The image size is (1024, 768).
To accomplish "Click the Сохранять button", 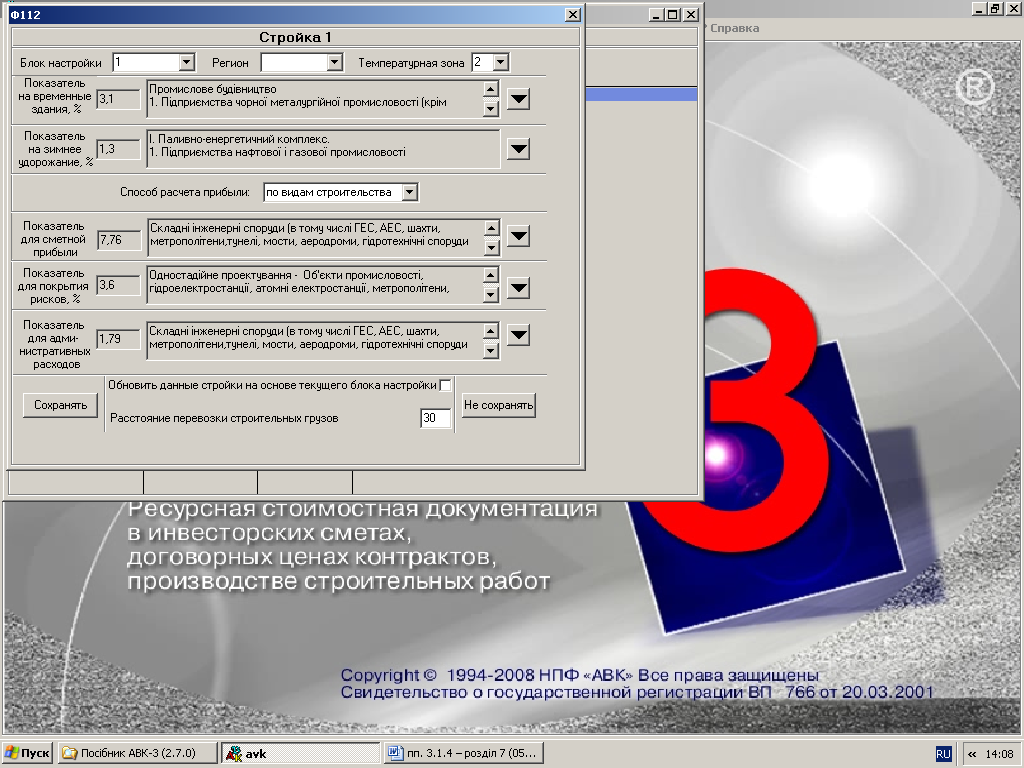I will (x=60, y=406).
